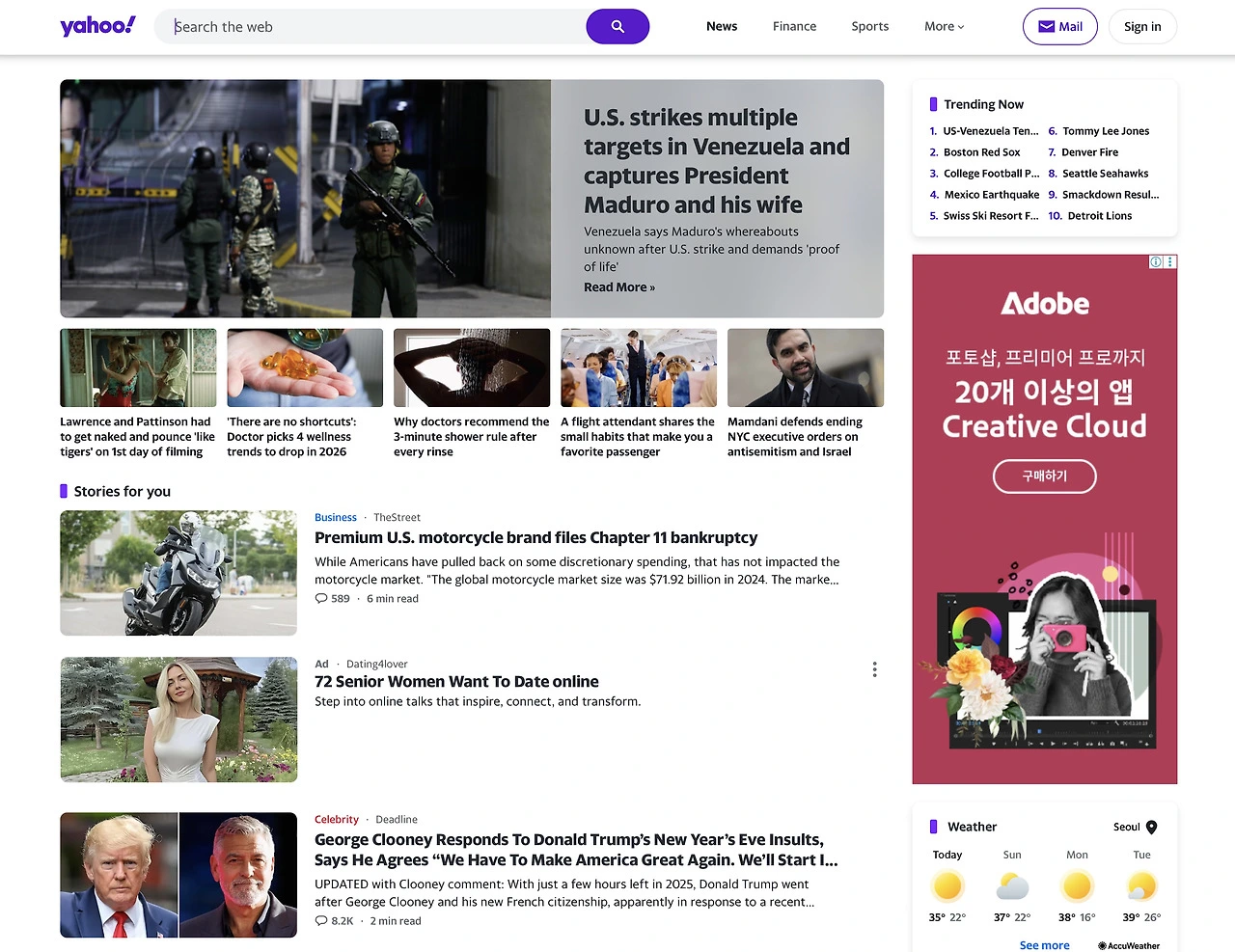Open trending topic Seattle Seahawks
1235x952 pixels.
click(1105, 174)
